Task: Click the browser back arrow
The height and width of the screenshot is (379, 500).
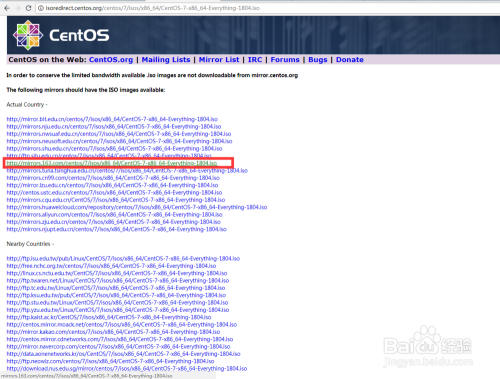Action: pos(7,8)
